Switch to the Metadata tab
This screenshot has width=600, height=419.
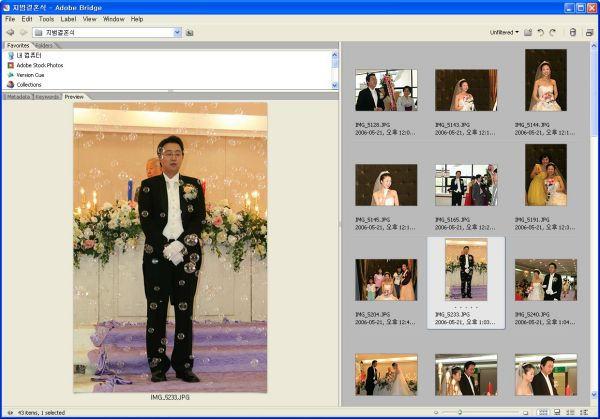(x=16, y=97)
